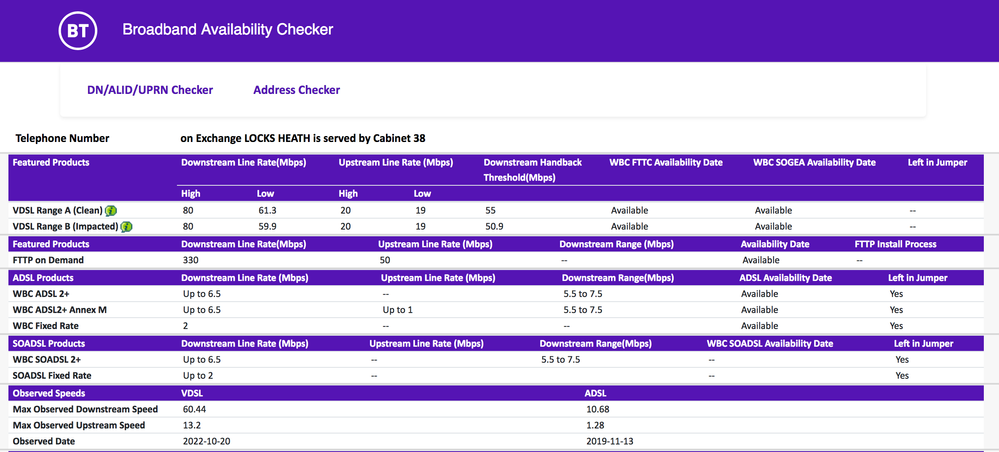Click FTTP on Demand upstream rate 50
The image size is (999, 452).
tap(384, 260)
